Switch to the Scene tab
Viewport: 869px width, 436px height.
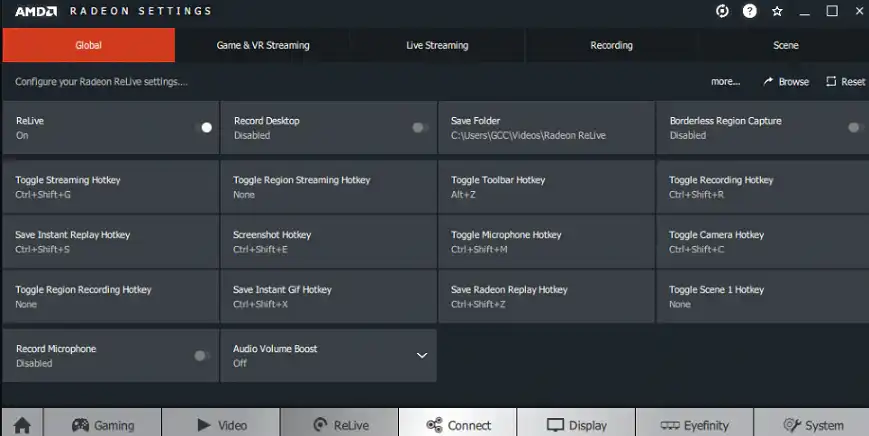[x=785, y=45]
